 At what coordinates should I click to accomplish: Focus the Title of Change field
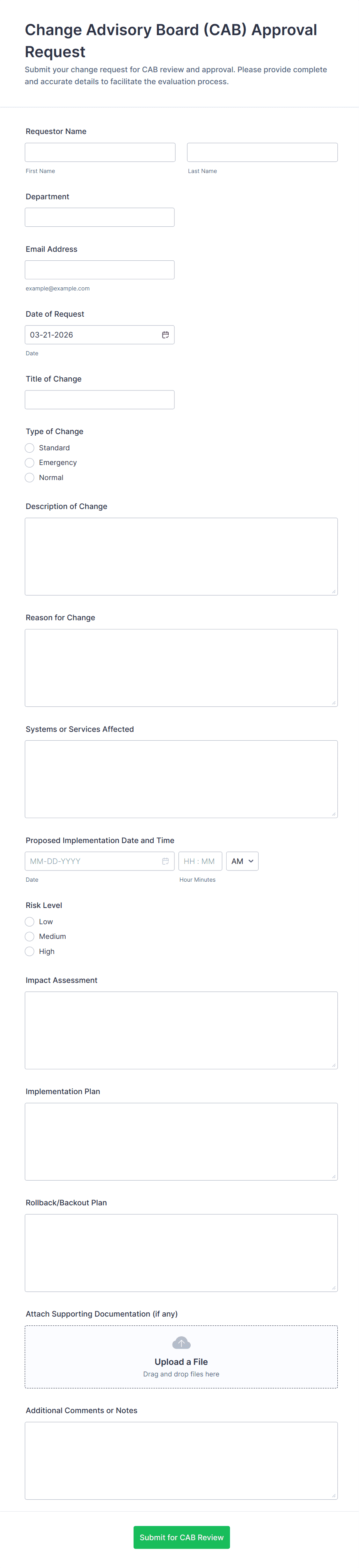[x=100, y=400]
